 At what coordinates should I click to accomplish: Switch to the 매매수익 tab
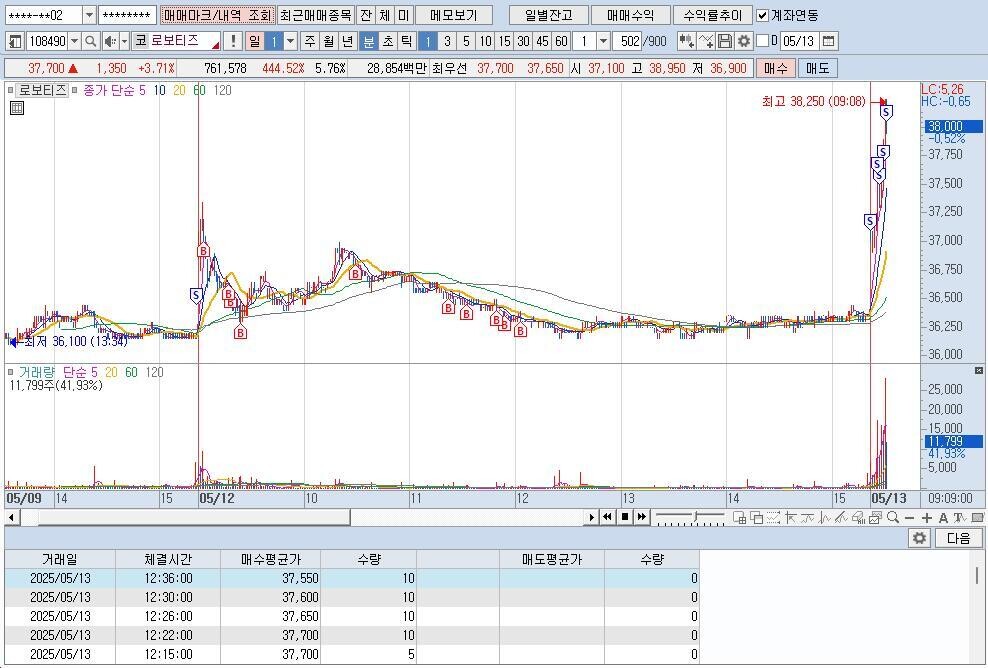pos(629,15)
